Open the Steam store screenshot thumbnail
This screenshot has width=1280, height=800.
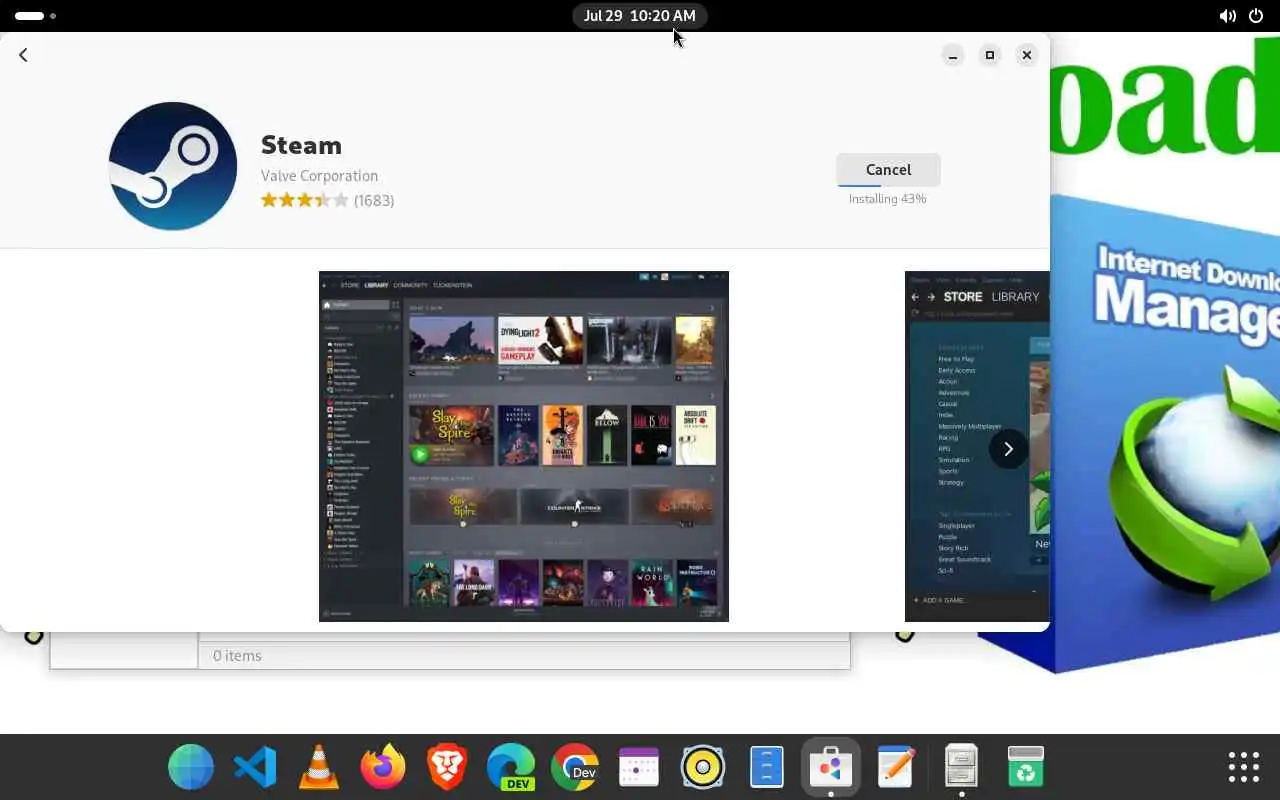977,446
